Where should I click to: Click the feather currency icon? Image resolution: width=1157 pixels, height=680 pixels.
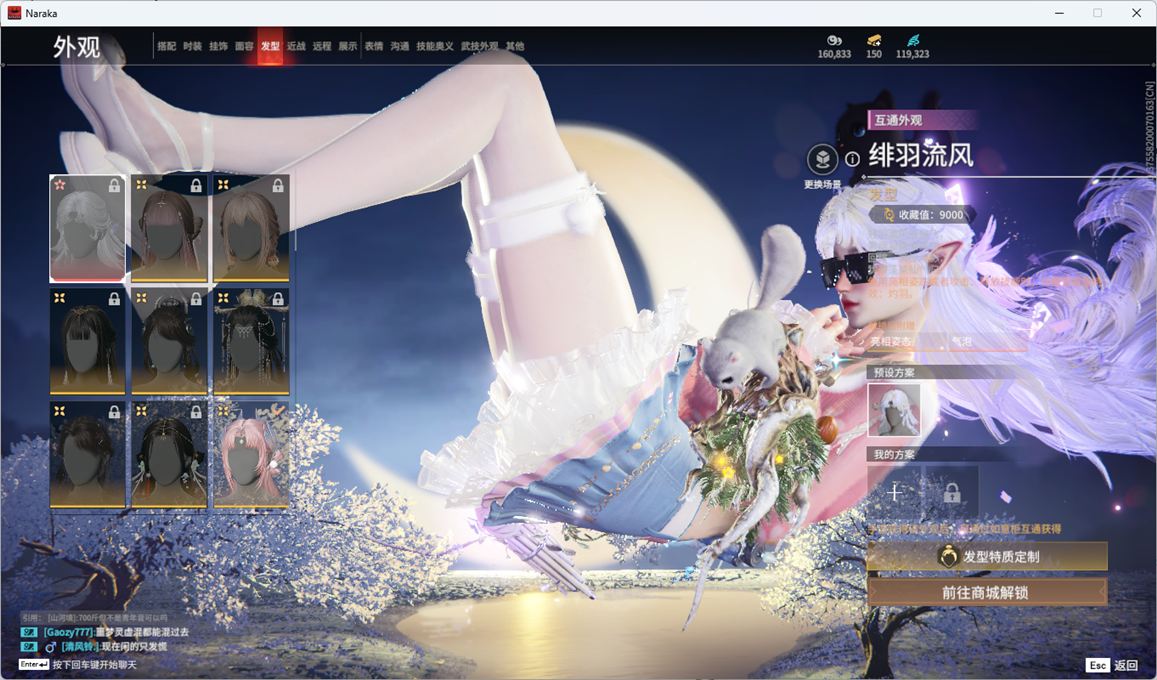[x=913, y=40]
